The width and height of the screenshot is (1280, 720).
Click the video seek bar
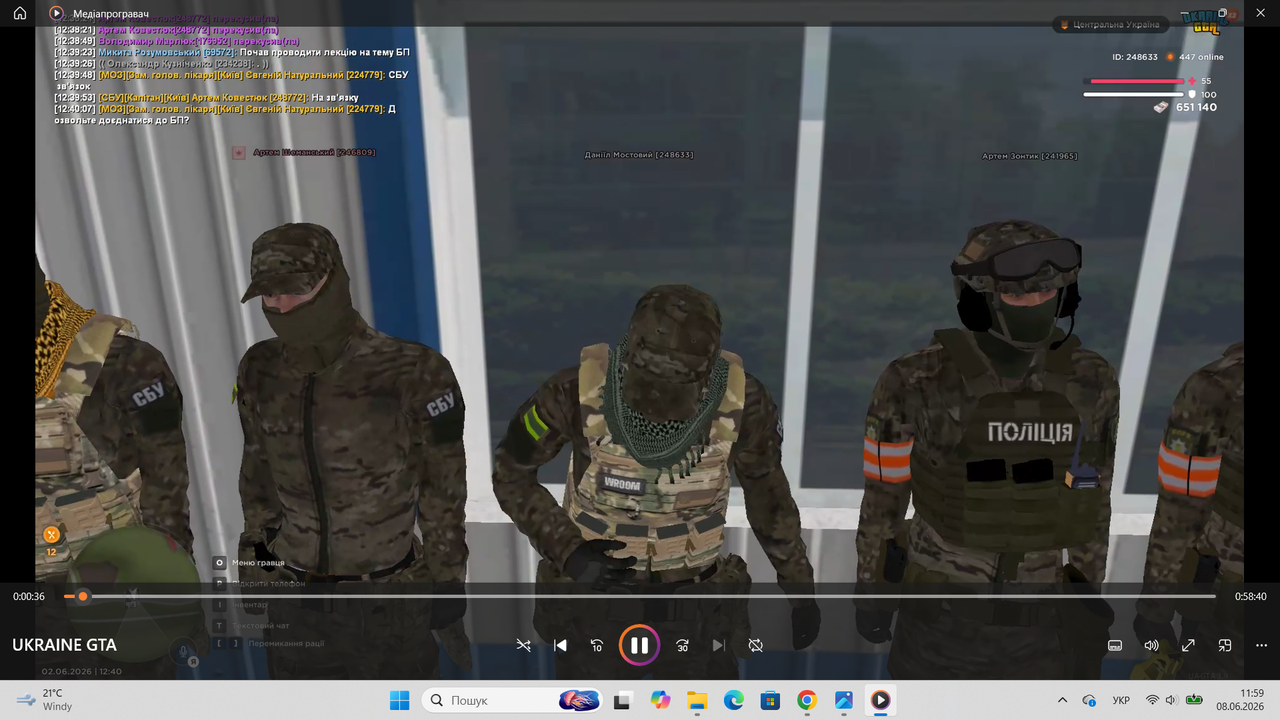(640, 596)
